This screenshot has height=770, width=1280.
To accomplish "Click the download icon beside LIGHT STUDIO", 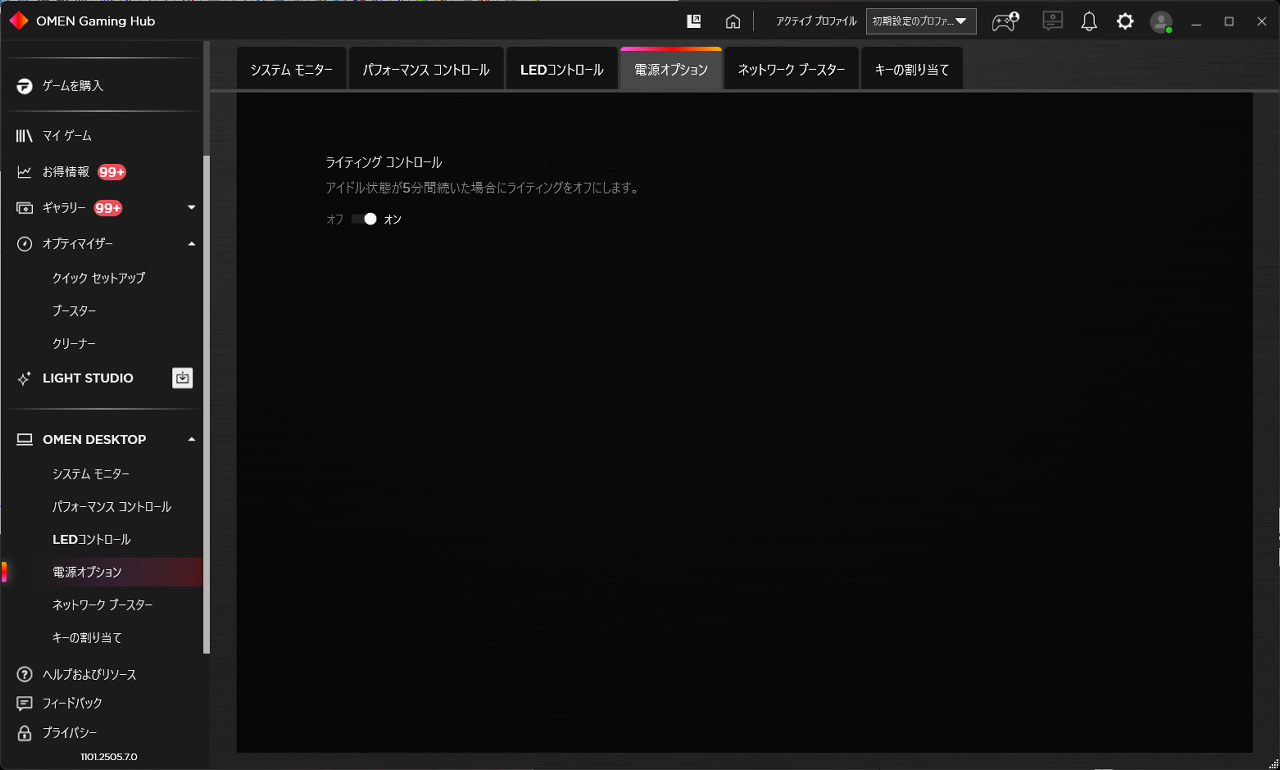I will 182,378.
